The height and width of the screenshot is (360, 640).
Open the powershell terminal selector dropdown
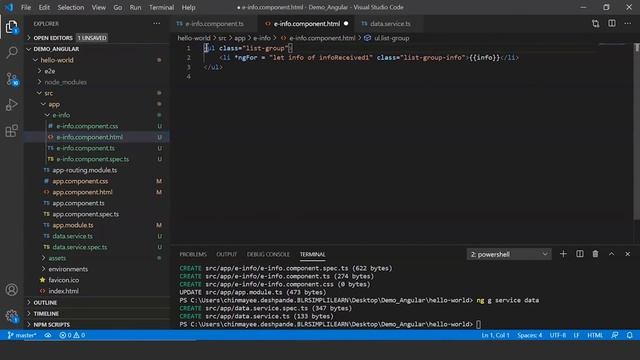point(509,254)
